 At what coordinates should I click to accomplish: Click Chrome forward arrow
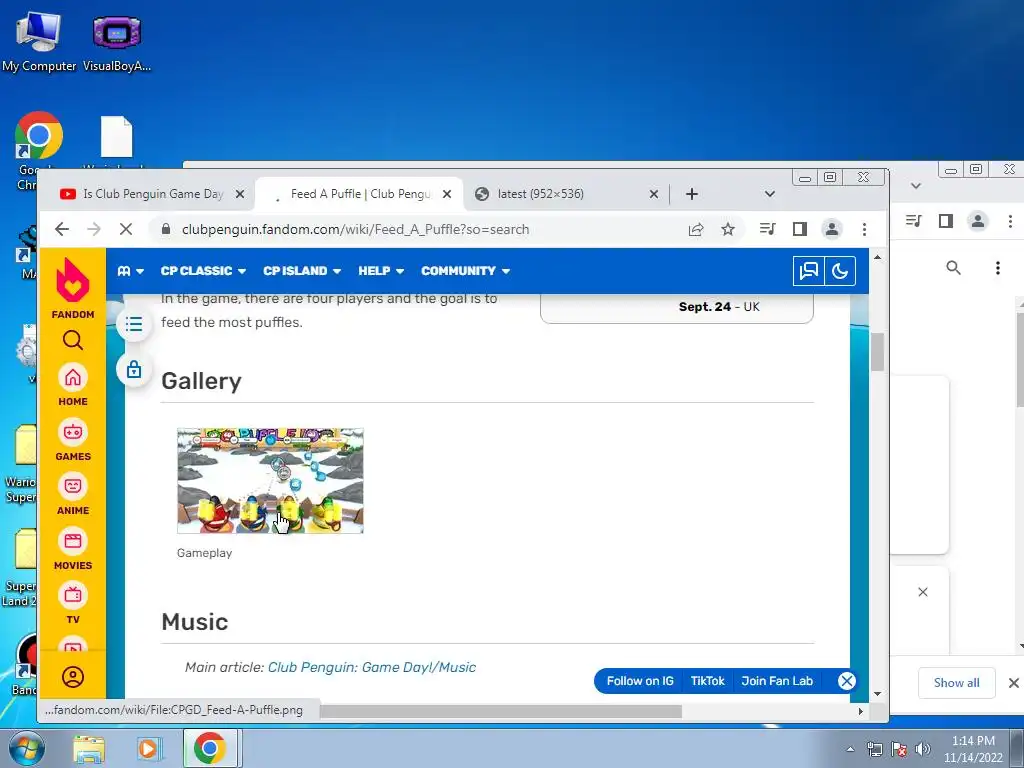click(94, 229)
